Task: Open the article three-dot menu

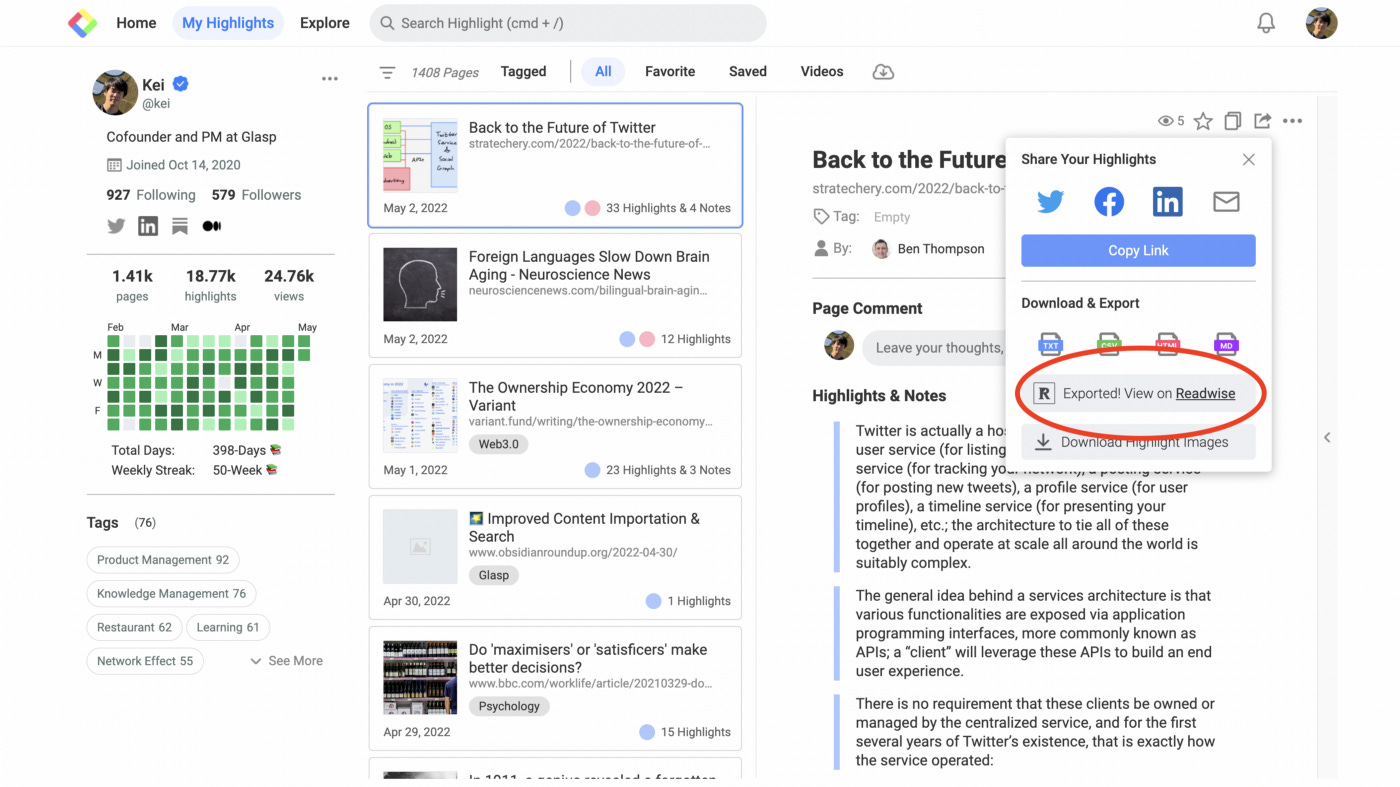Action: (x=1293, y=121)
